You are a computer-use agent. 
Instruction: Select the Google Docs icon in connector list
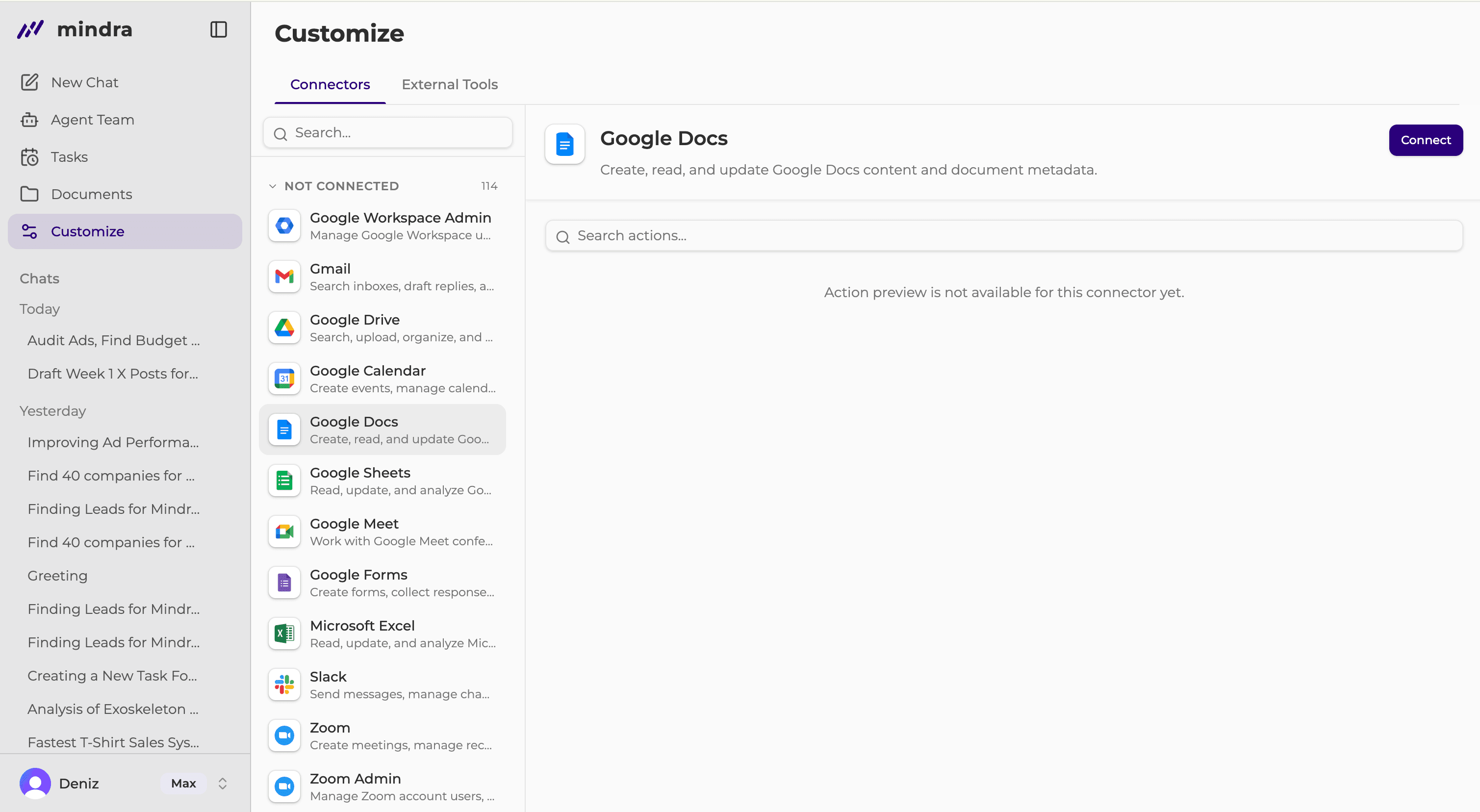284,430
